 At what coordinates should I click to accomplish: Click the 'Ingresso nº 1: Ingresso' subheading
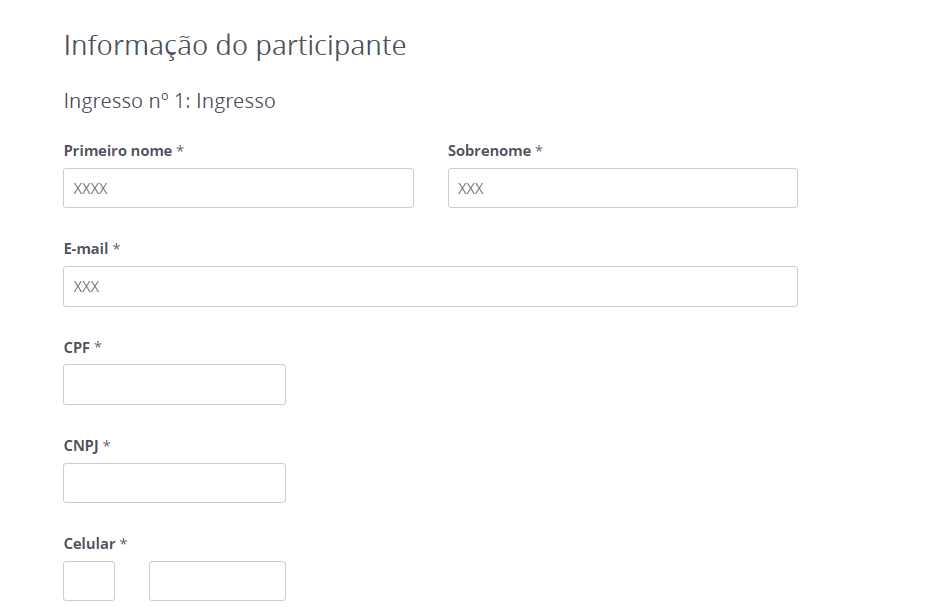[x=169, y=101]
